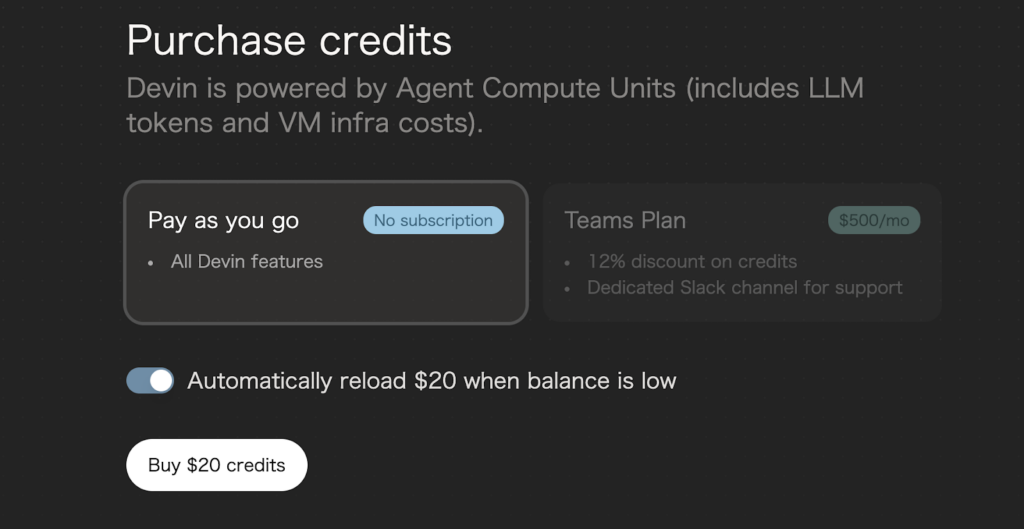Screen dimensions: 1024x529
Task: Click the "Teams Plan" title text
Action: [x=625, y=221]
